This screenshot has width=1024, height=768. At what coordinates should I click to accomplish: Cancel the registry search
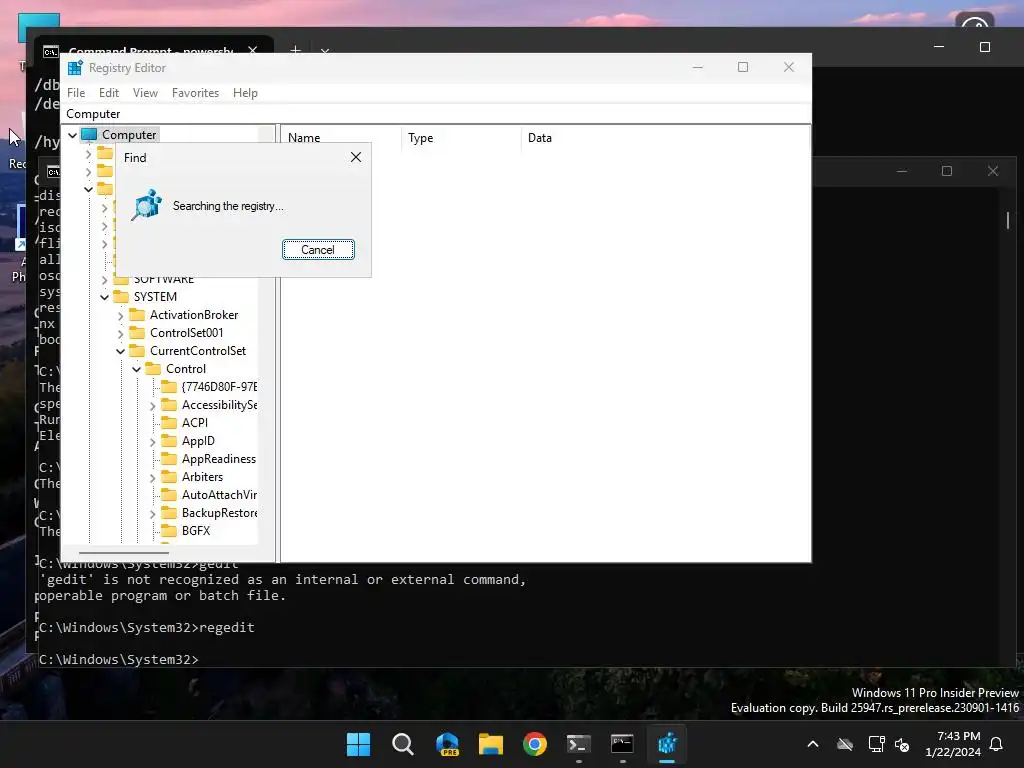(x=318, y=249)
